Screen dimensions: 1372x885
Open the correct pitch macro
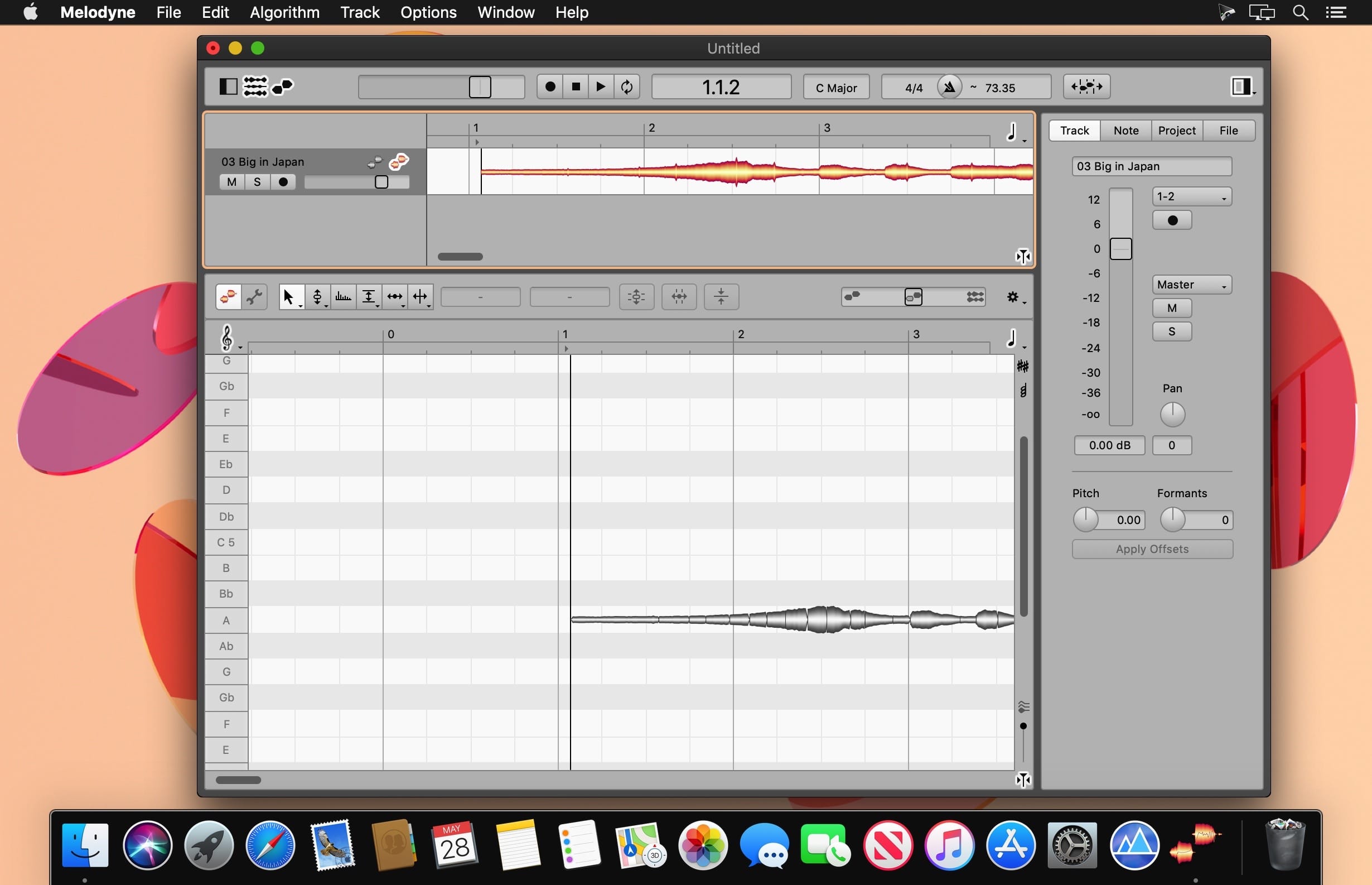click(636, 297)
